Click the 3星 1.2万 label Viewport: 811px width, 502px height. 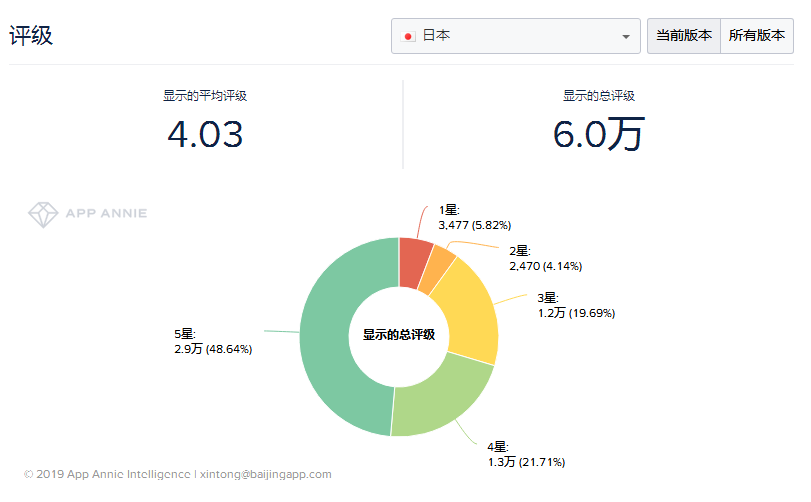(x=575, y=305)
